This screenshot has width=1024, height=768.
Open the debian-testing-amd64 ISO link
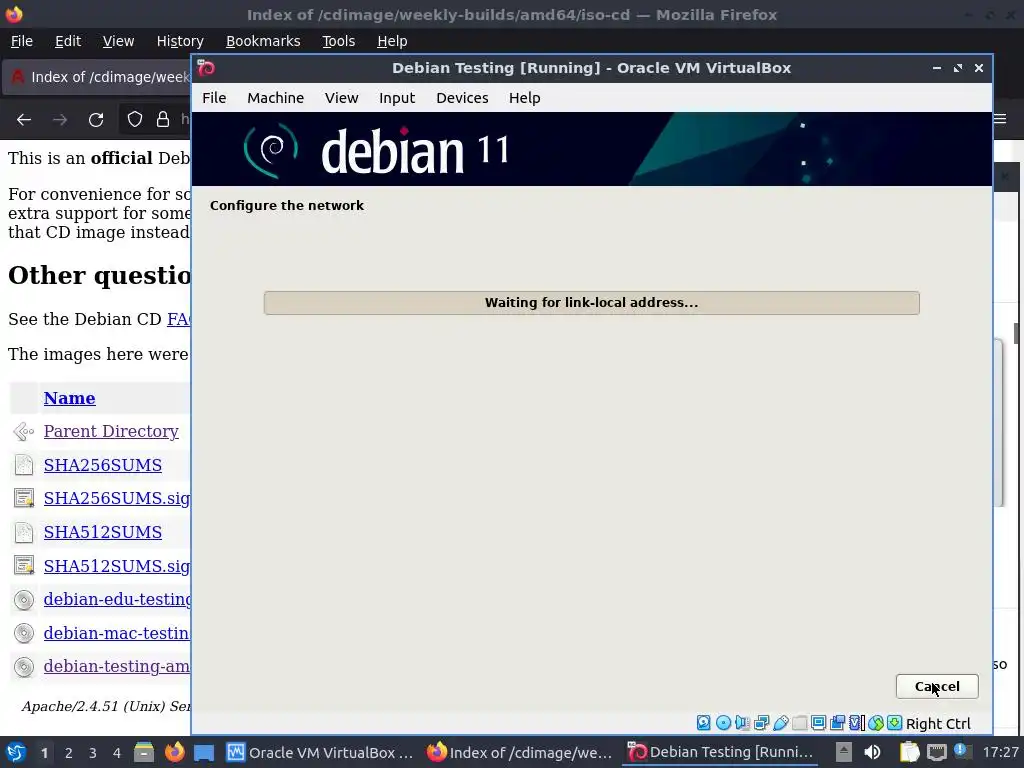point(117,666)
